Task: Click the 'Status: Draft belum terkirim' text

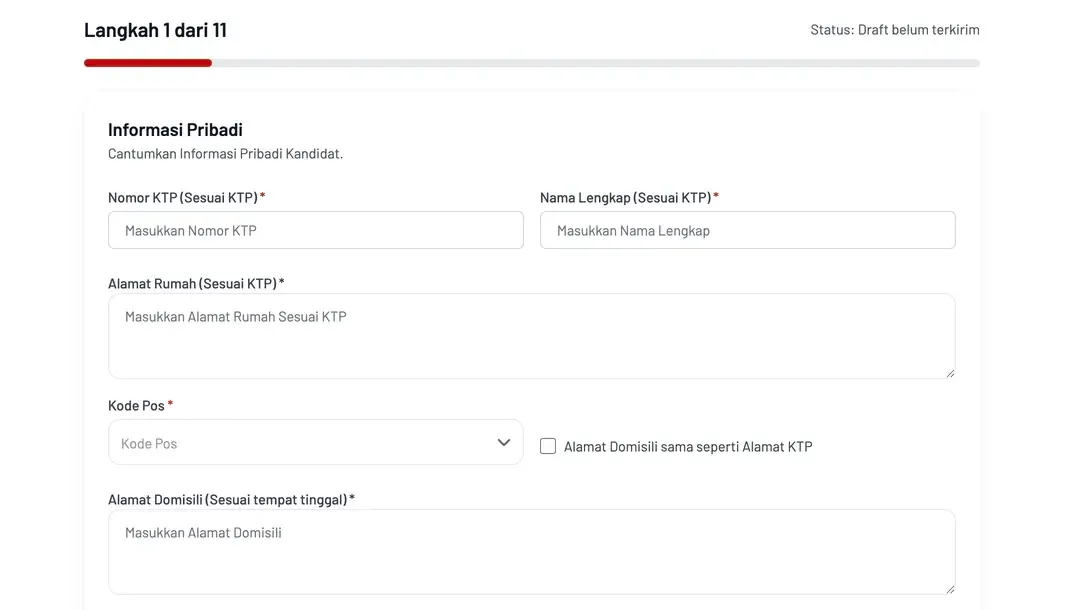Action: coord(894,30)
